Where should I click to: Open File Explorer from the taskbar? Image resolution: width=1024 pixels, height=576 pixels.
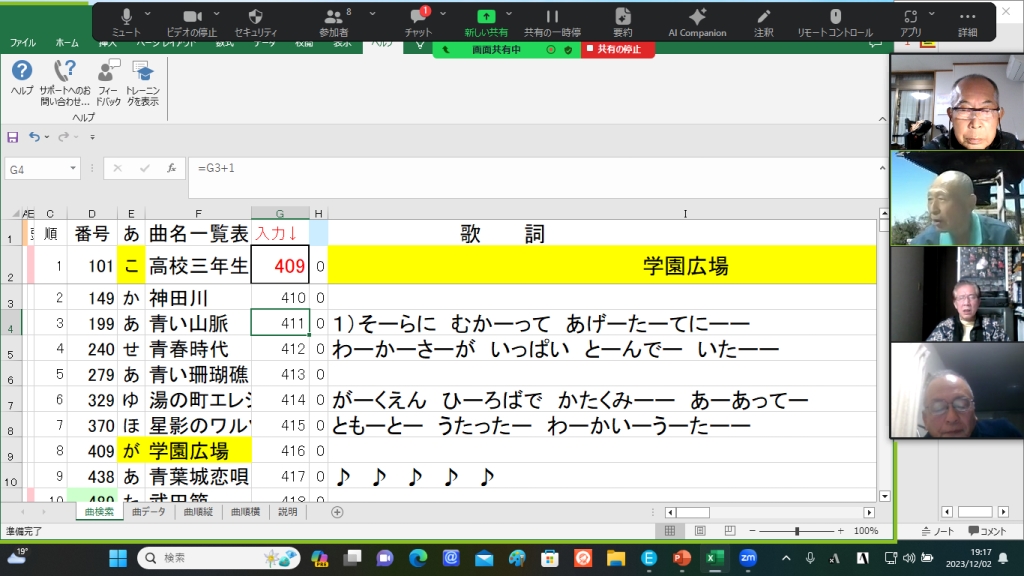click(615, 558)
